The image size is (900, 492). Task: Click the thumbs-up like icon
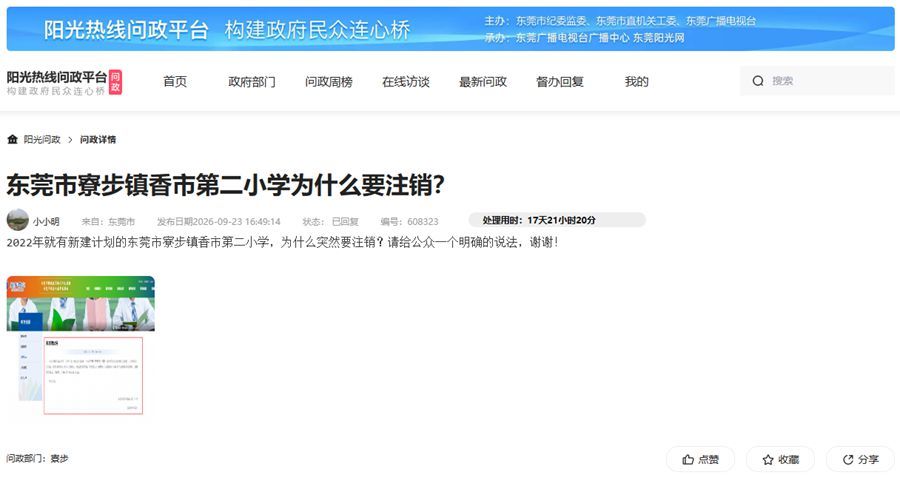pos(688,459)
